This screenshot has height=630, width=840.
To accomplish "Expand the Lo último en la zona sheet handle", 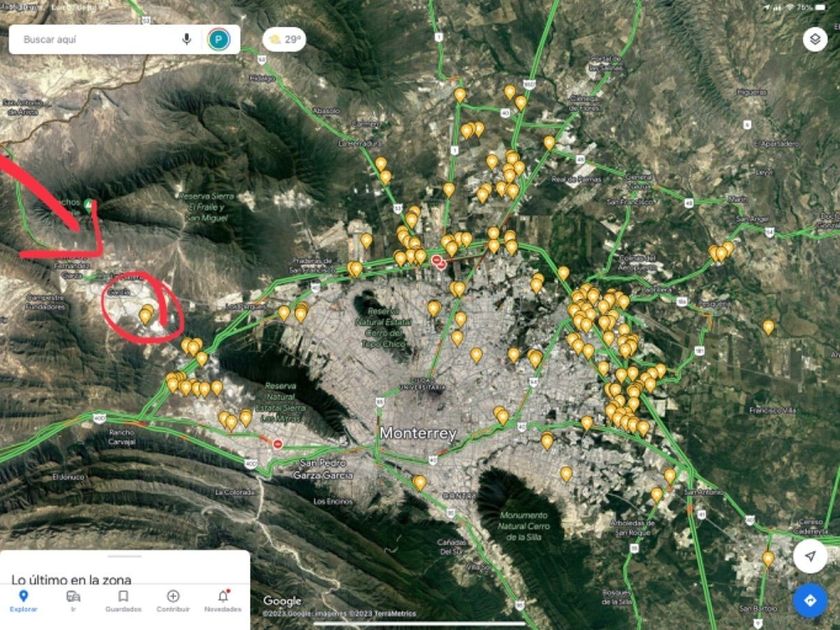I will [x=125, y=557].
